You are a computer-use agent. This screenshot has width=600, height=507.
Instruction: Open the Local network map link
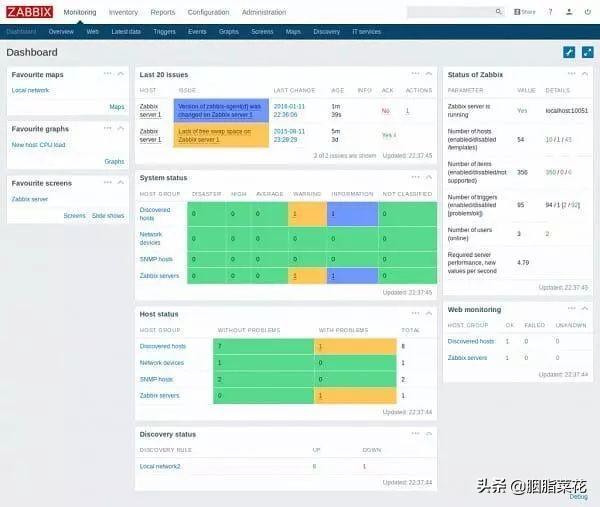click(x=30, y=90)
